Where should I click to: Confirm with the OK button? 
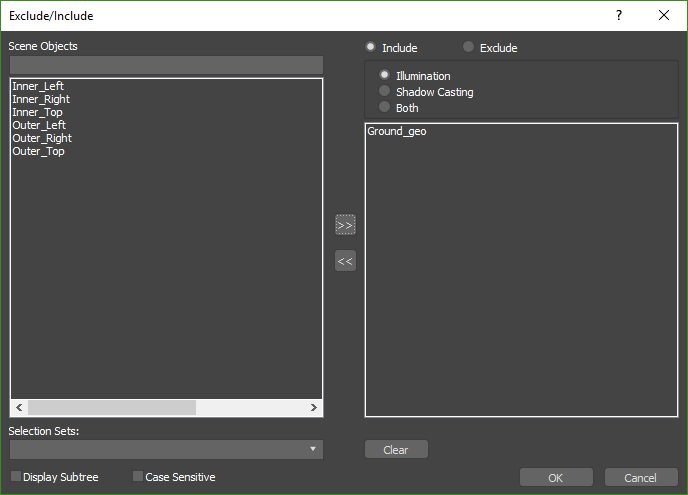click(556, 478)
